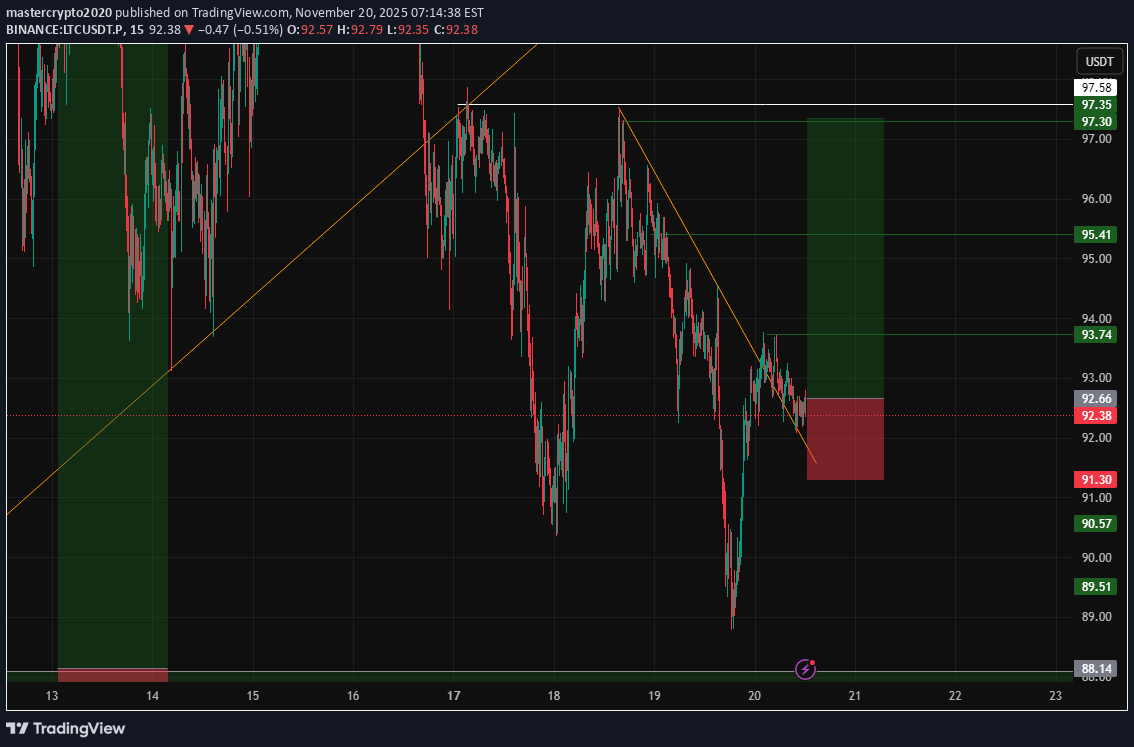Click the red current price label 92.38
1134x747 pixels.
click(1095, 415)
